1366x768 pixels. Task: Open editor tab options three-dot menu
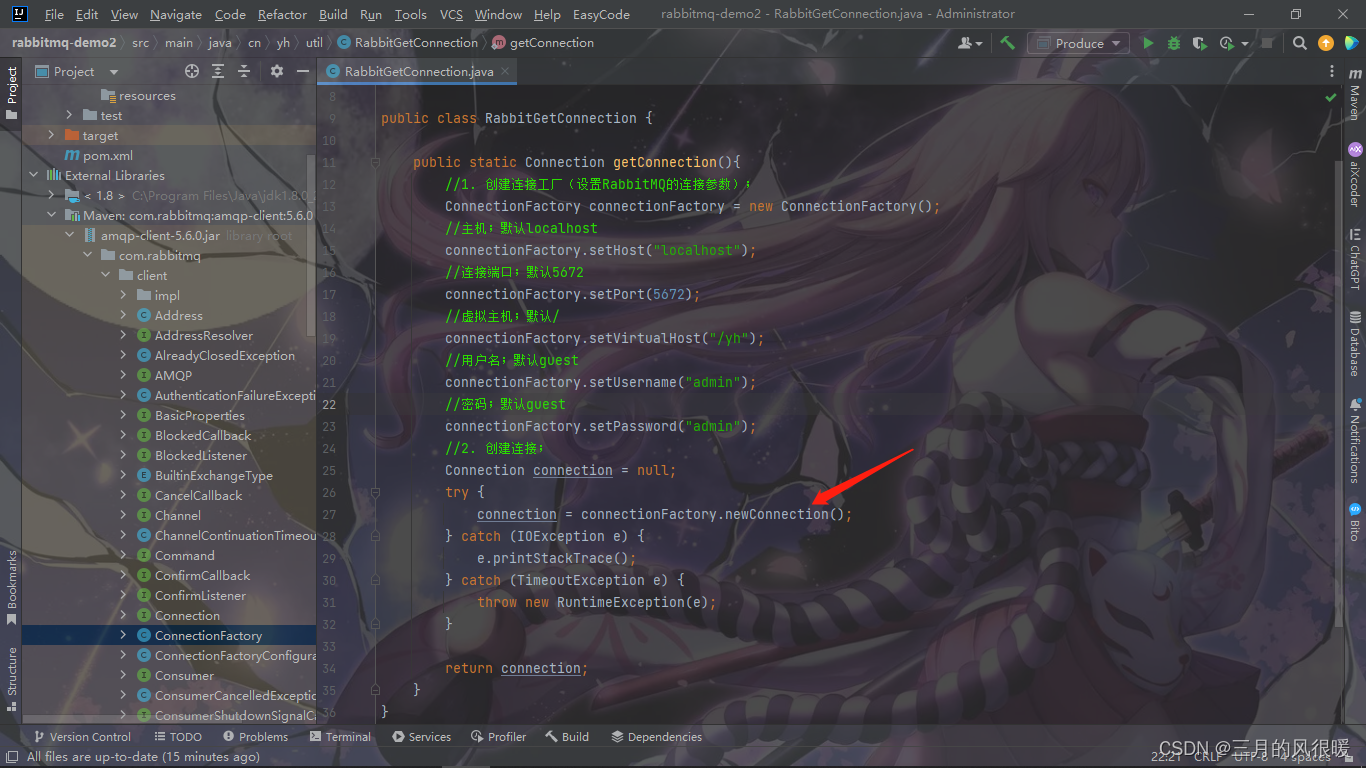click(x=1332, y=71)
